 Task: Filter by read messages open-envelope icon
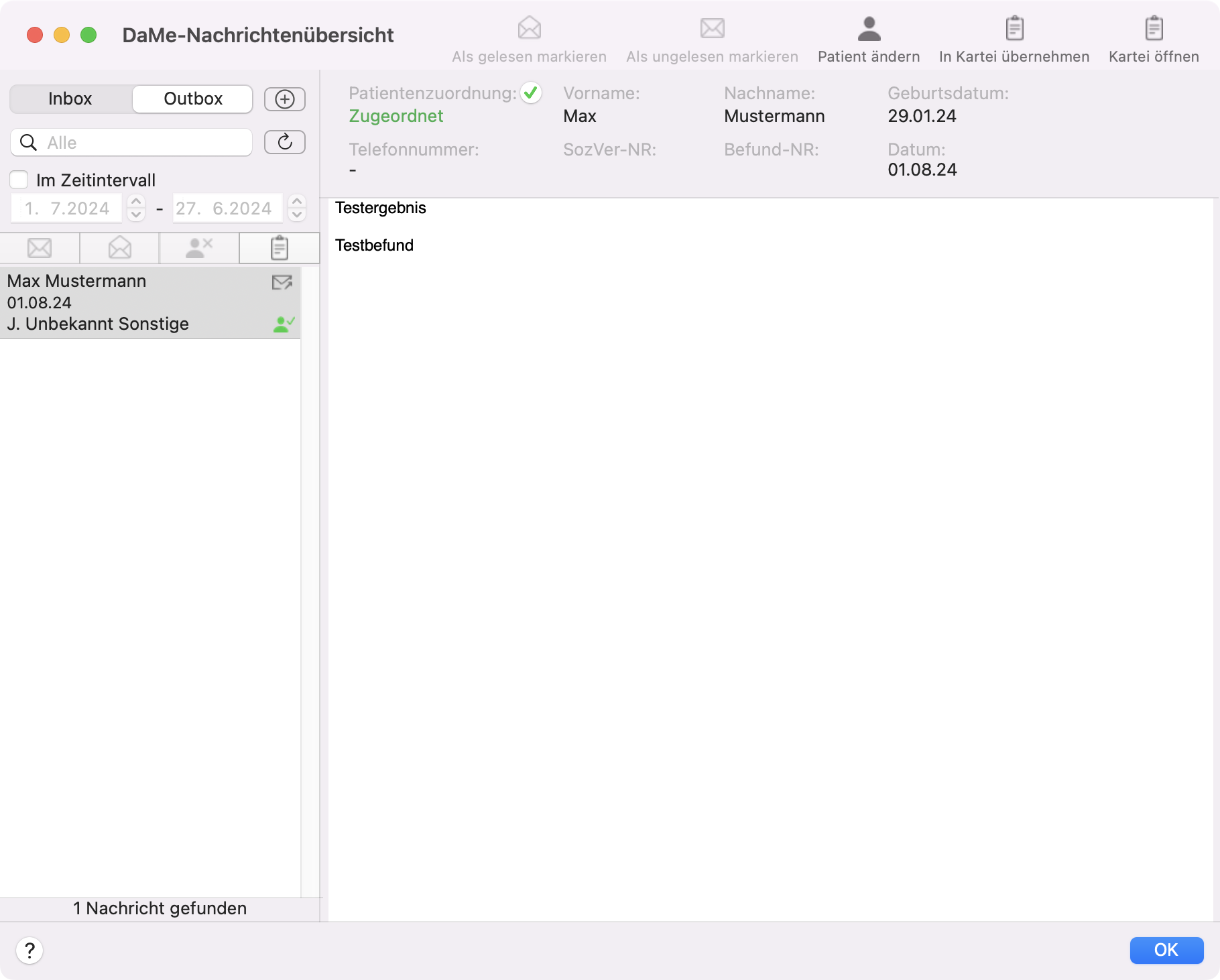pyautogui.click(x=119, y=248)
